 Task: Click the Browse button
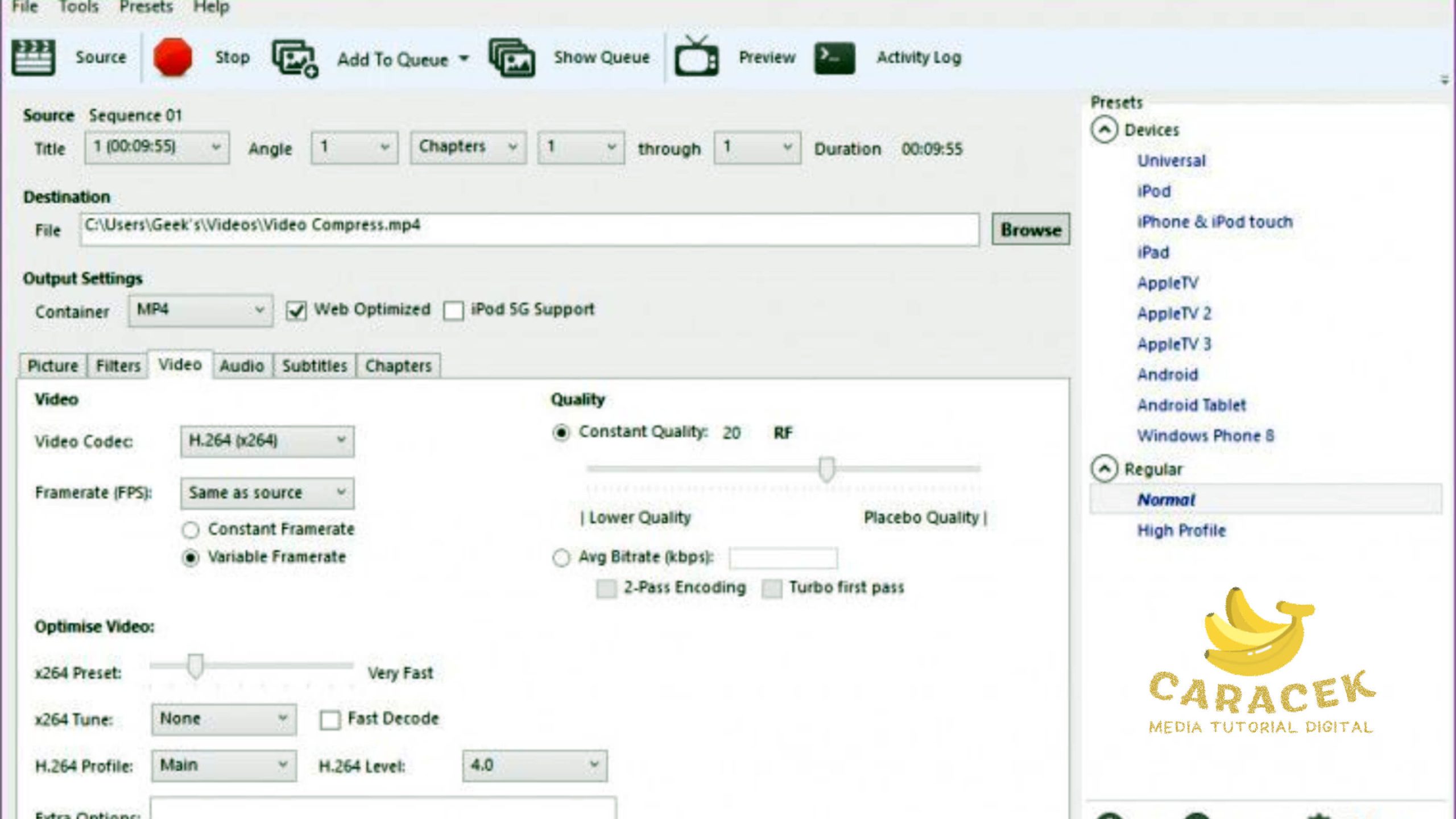pos(1030,230)
